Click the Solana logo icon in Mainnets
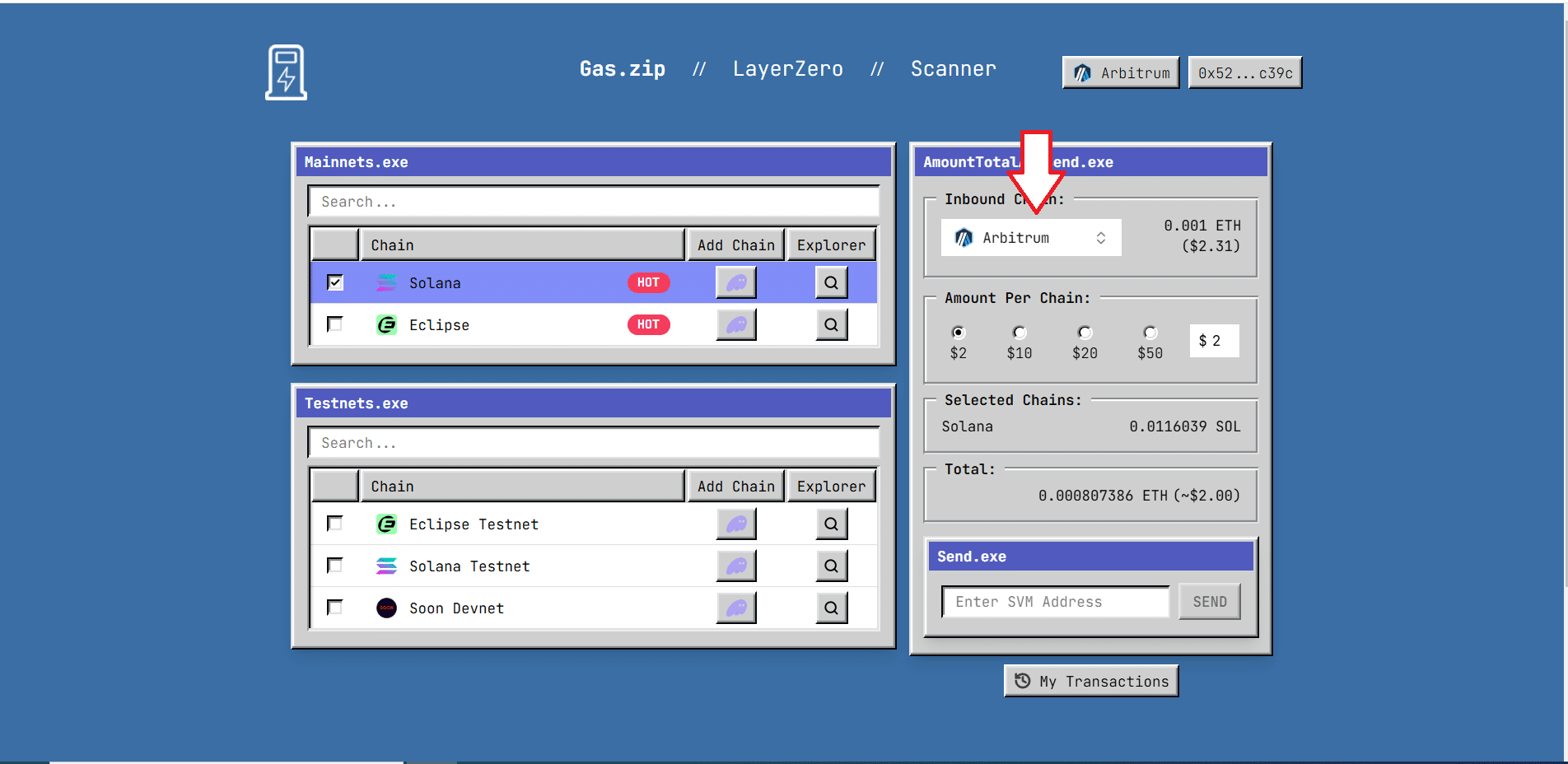Image resolution: width=1568 pixels, height=764 pixels. point(386,282)
